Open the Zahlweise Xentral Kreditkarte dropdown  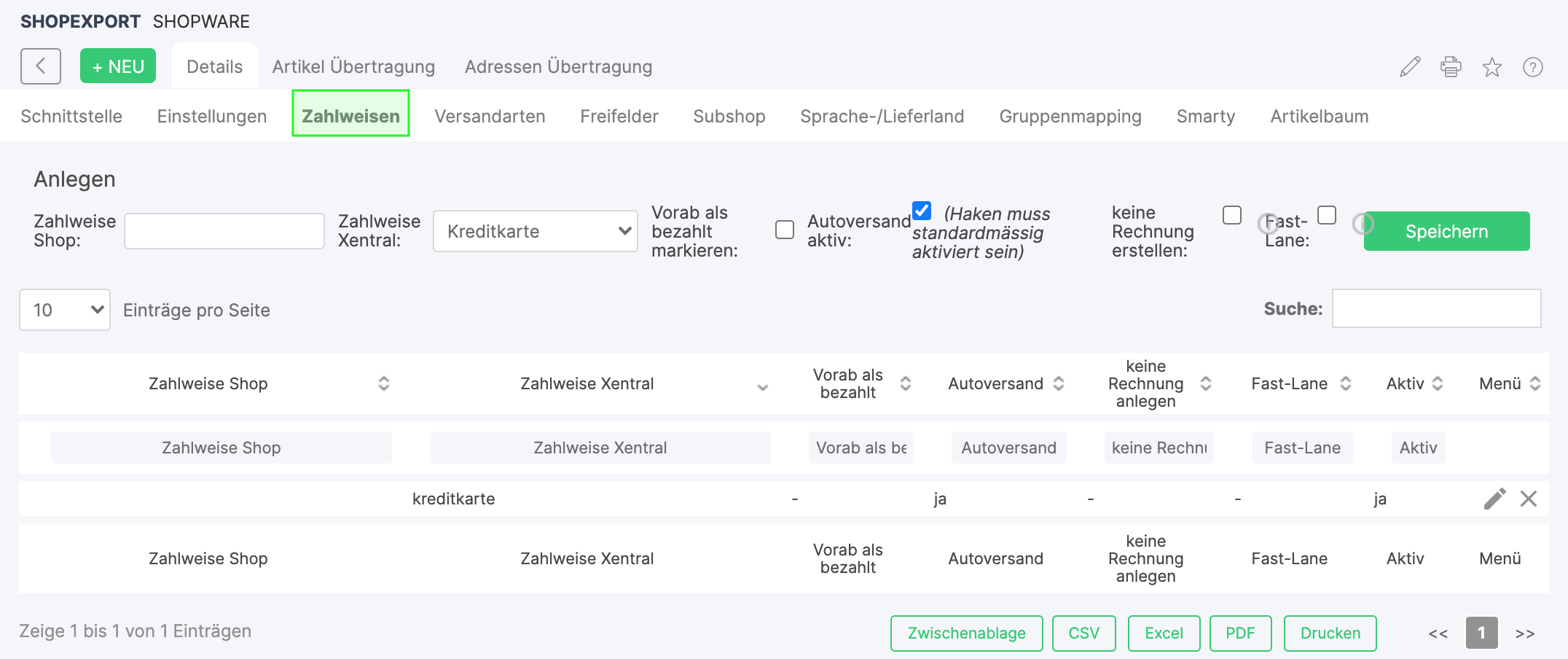pyautogui.click(x=536, y=231)
